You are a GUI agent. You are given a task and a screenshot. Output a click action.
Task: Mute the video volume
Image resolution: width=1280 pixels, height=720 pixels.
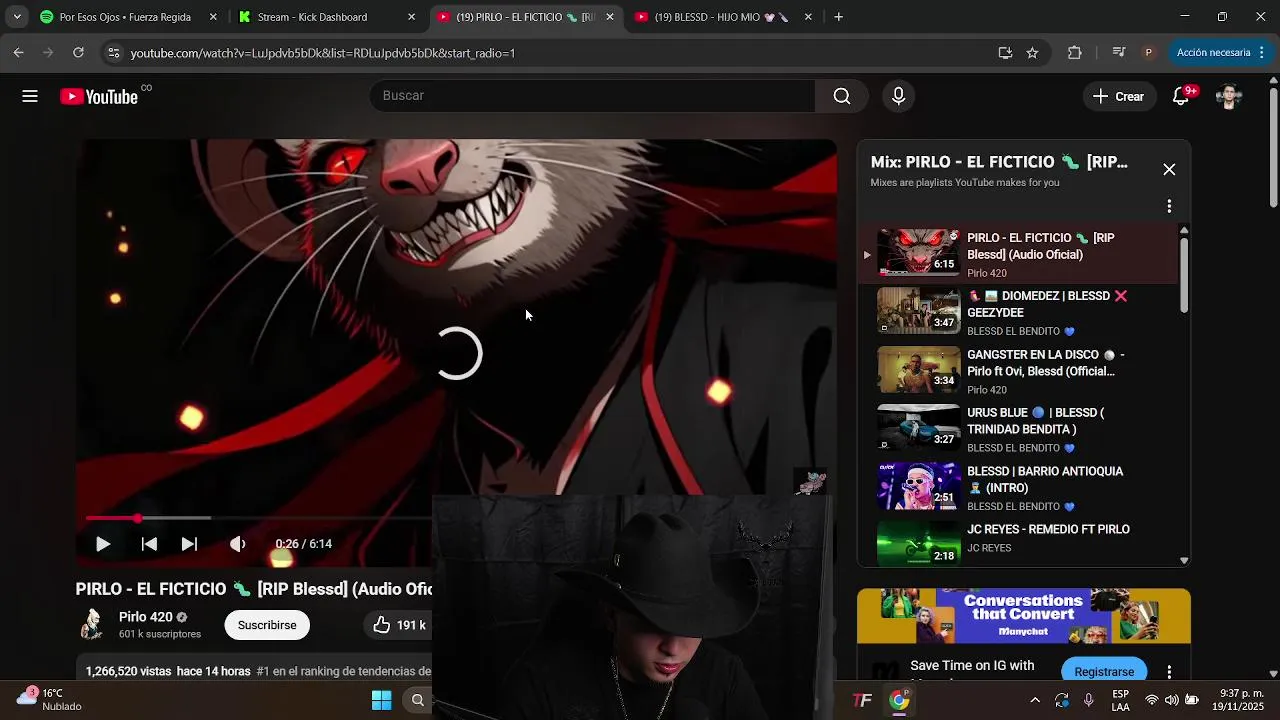(237, 544)
